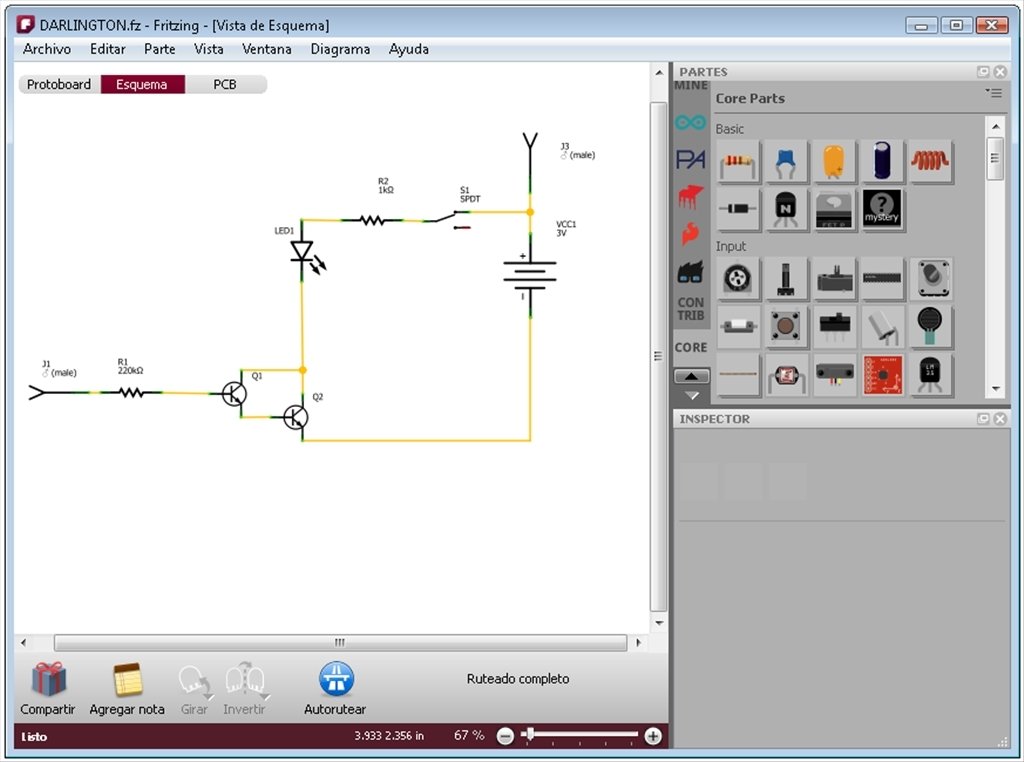Viewport: 1024px width, 762px height.
Task: Pick the blue ceramic capacitor part
Action: (786, 161)
